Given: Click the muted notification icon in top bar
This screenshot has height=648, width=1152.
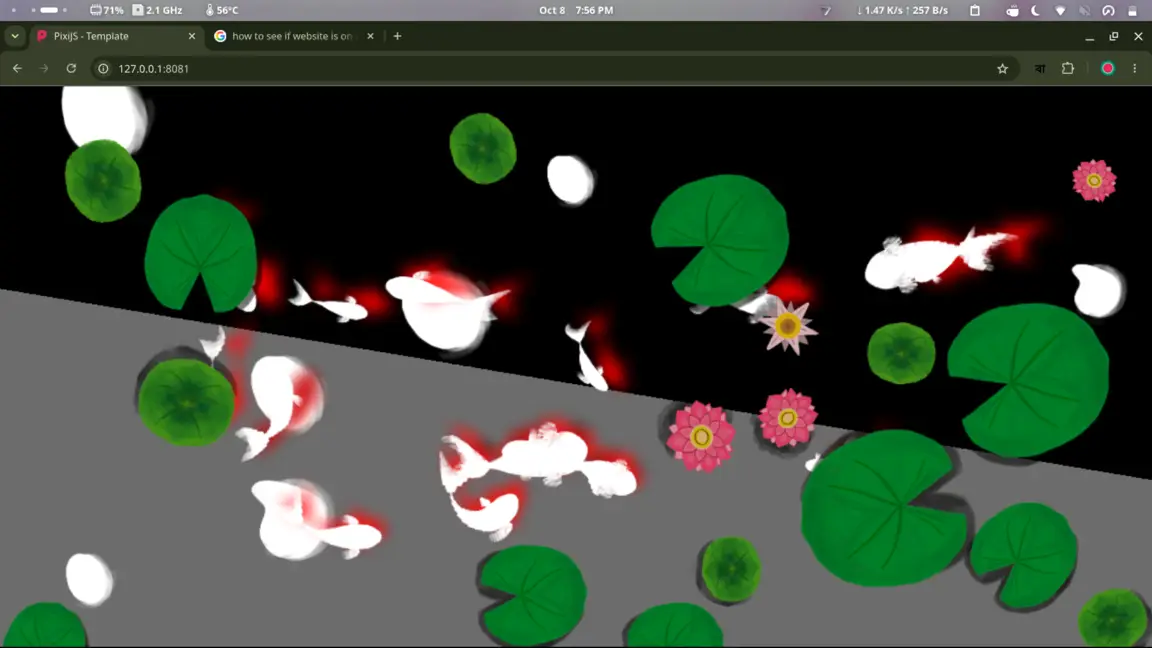Looking at the screenshot, I should pyautogui.click(x=1084, y=10).
